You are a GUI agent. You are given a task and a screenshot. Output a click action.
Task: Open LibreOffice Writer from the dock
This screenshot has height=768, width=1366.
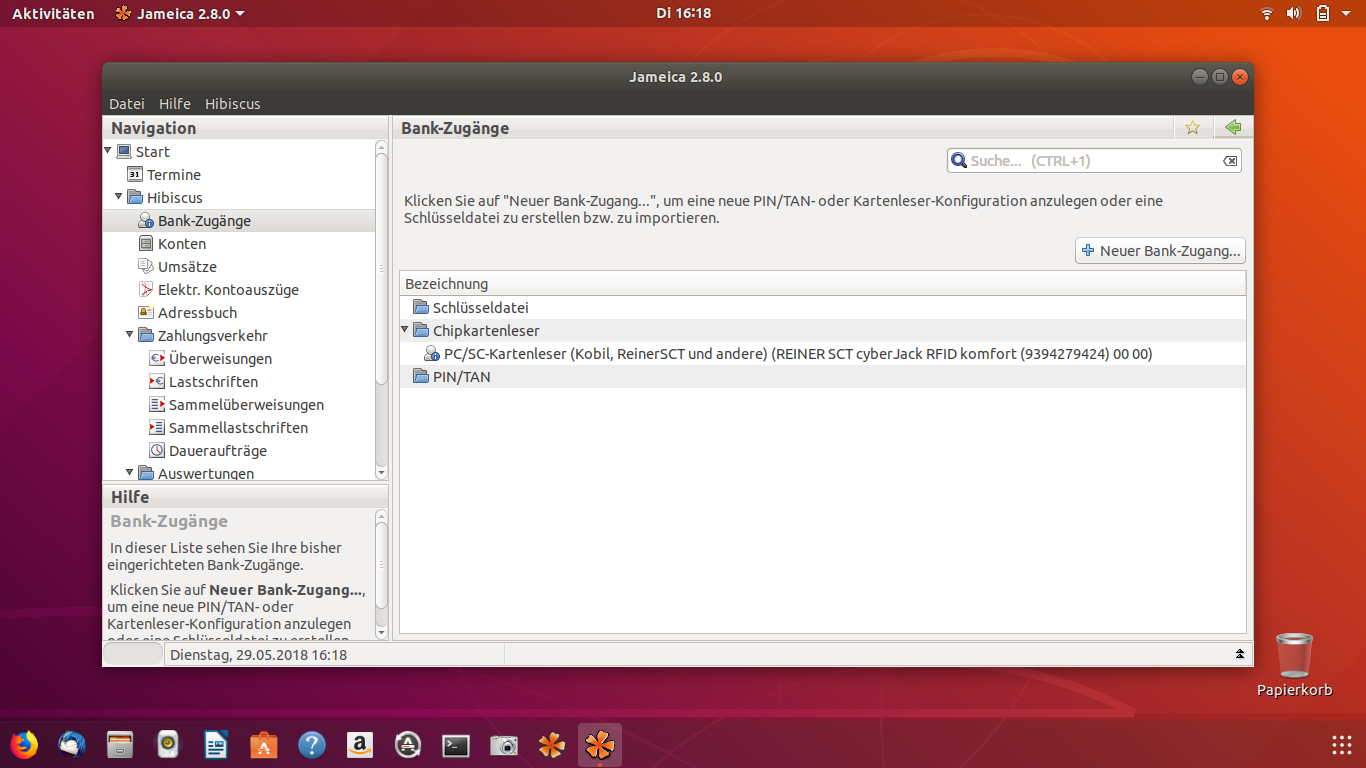pyautogui.click(x=216, y=745)
